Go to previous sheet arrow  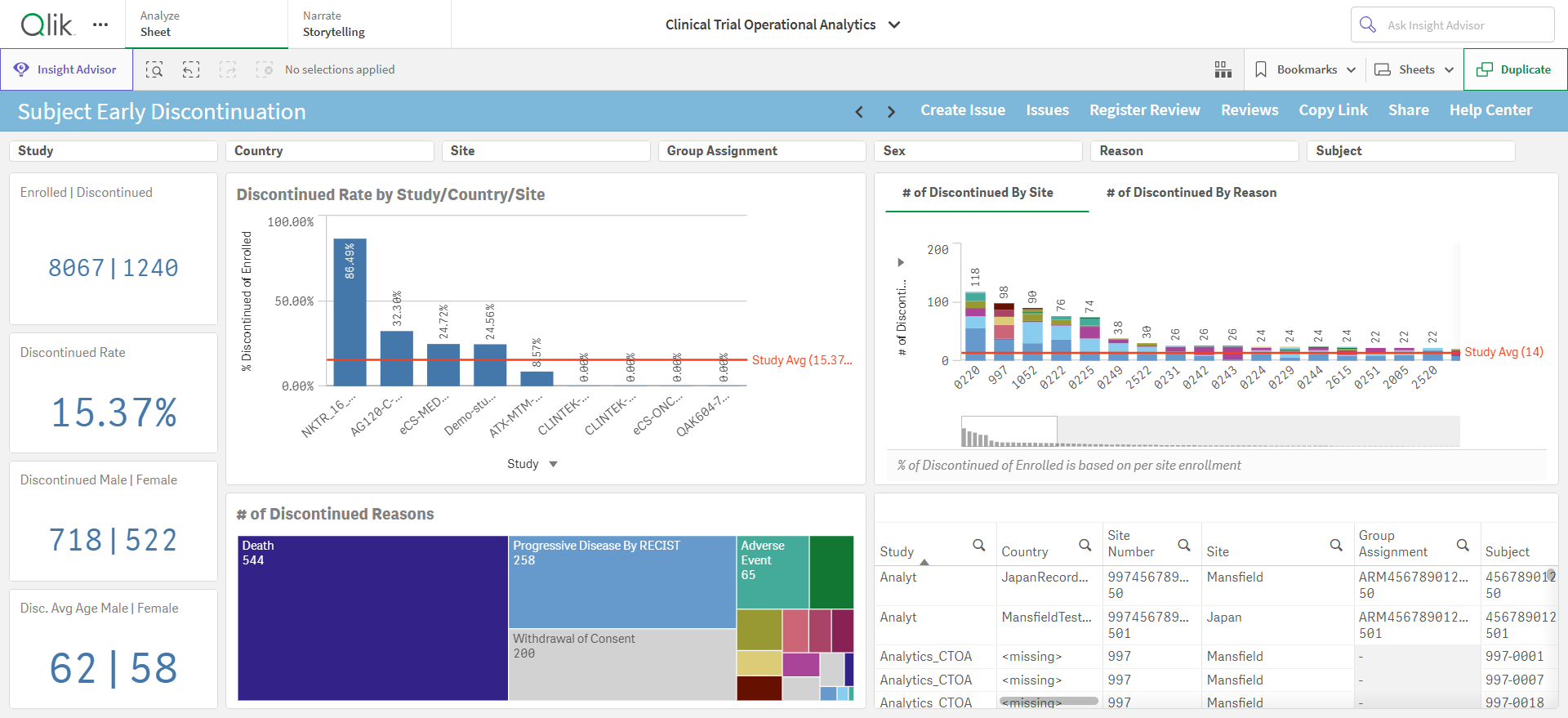859,112
